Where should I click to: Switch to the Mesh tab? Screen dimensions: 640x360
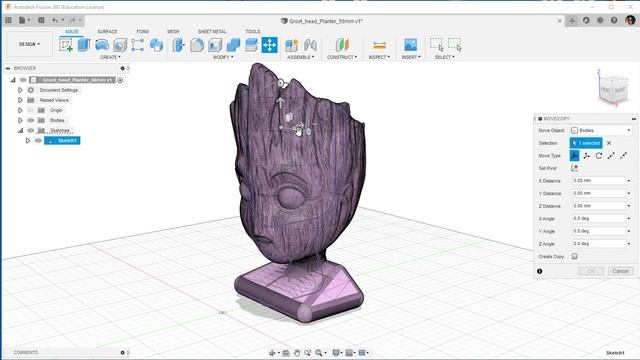coord(173,31)
